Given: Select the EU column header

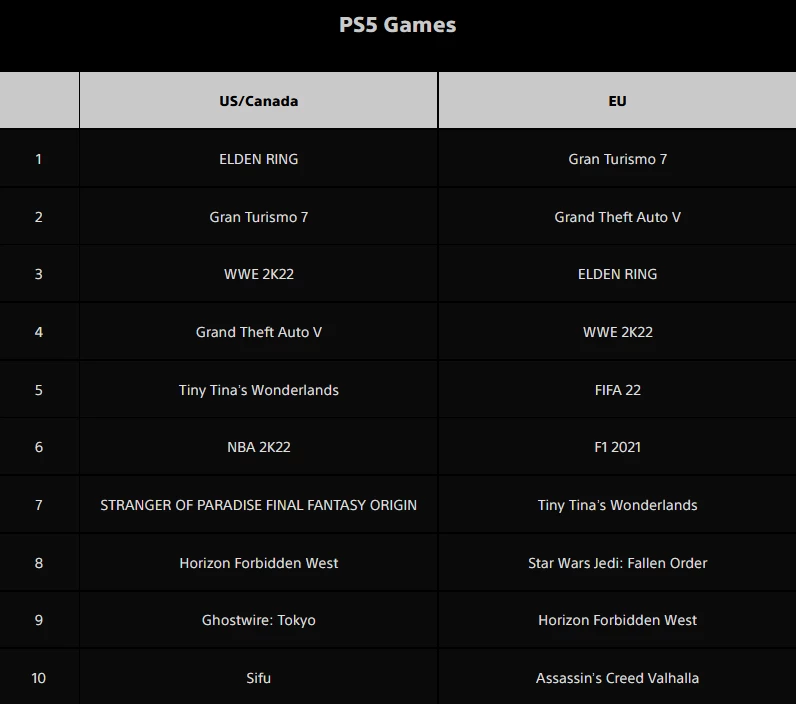Looking at the screenshot, I should tap(617, 100).
